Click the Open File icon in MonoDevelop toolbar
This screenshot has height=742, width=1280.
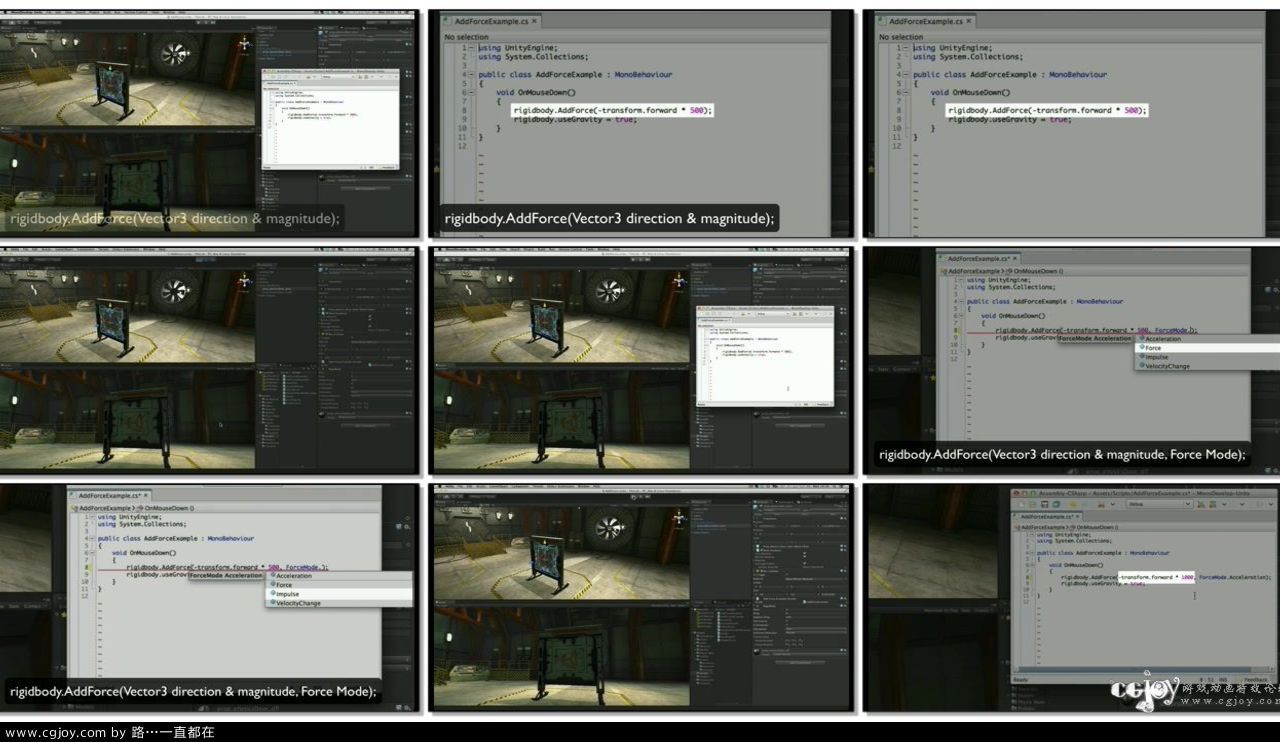(x=1034, y=504)
